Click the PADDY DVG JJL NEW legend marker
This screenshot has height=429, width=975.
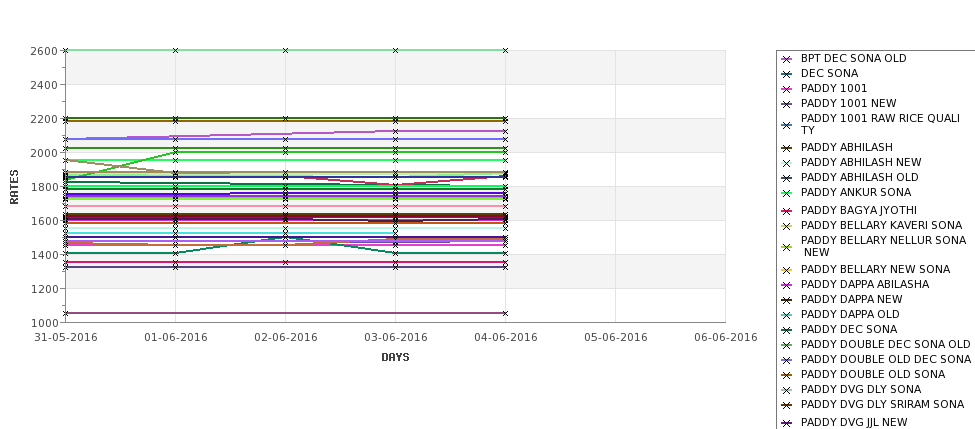coord(787,423)
